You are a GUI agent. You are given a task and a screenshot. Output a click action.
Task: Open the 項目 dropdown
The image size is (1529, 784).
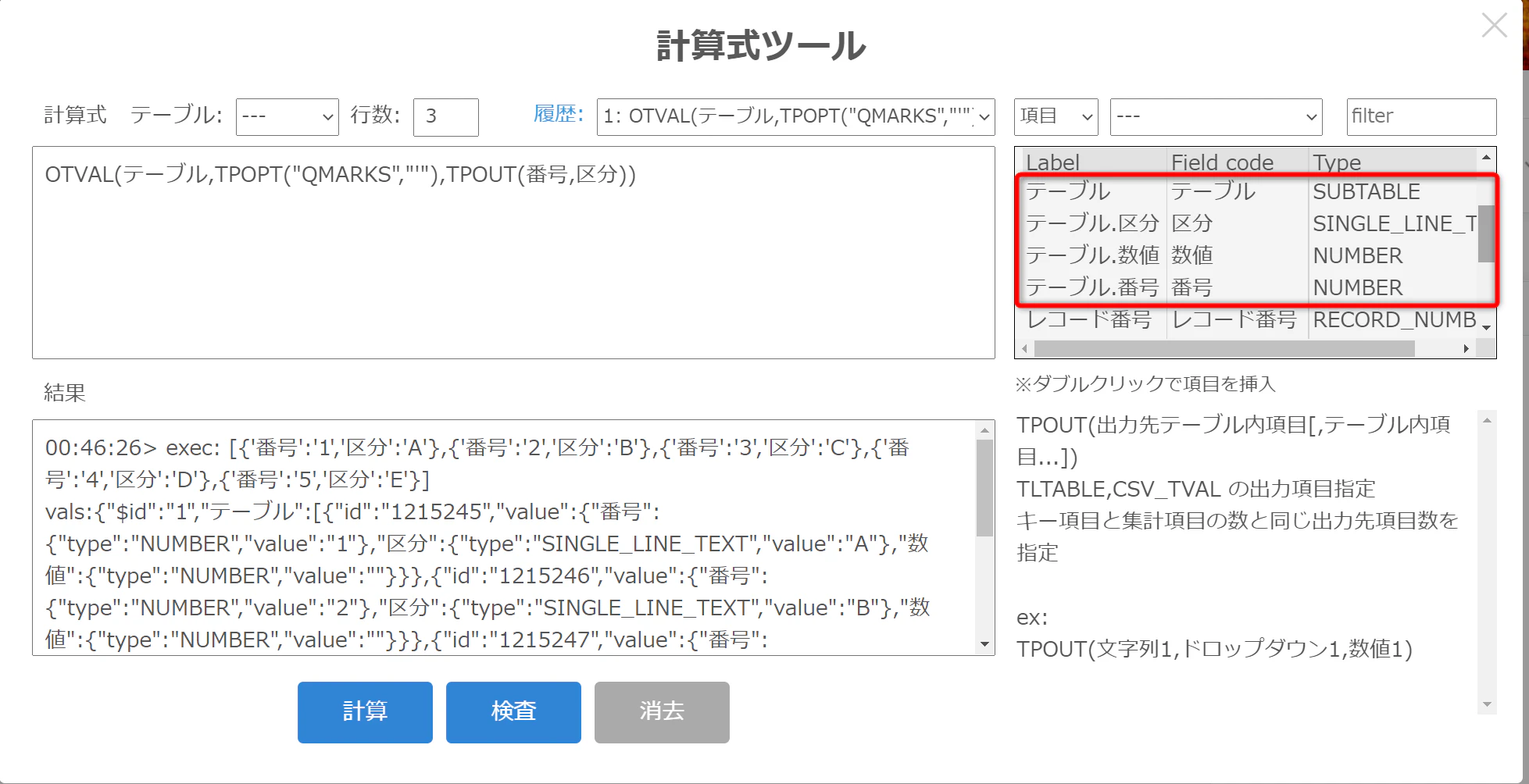click(x=1056, y=117)
